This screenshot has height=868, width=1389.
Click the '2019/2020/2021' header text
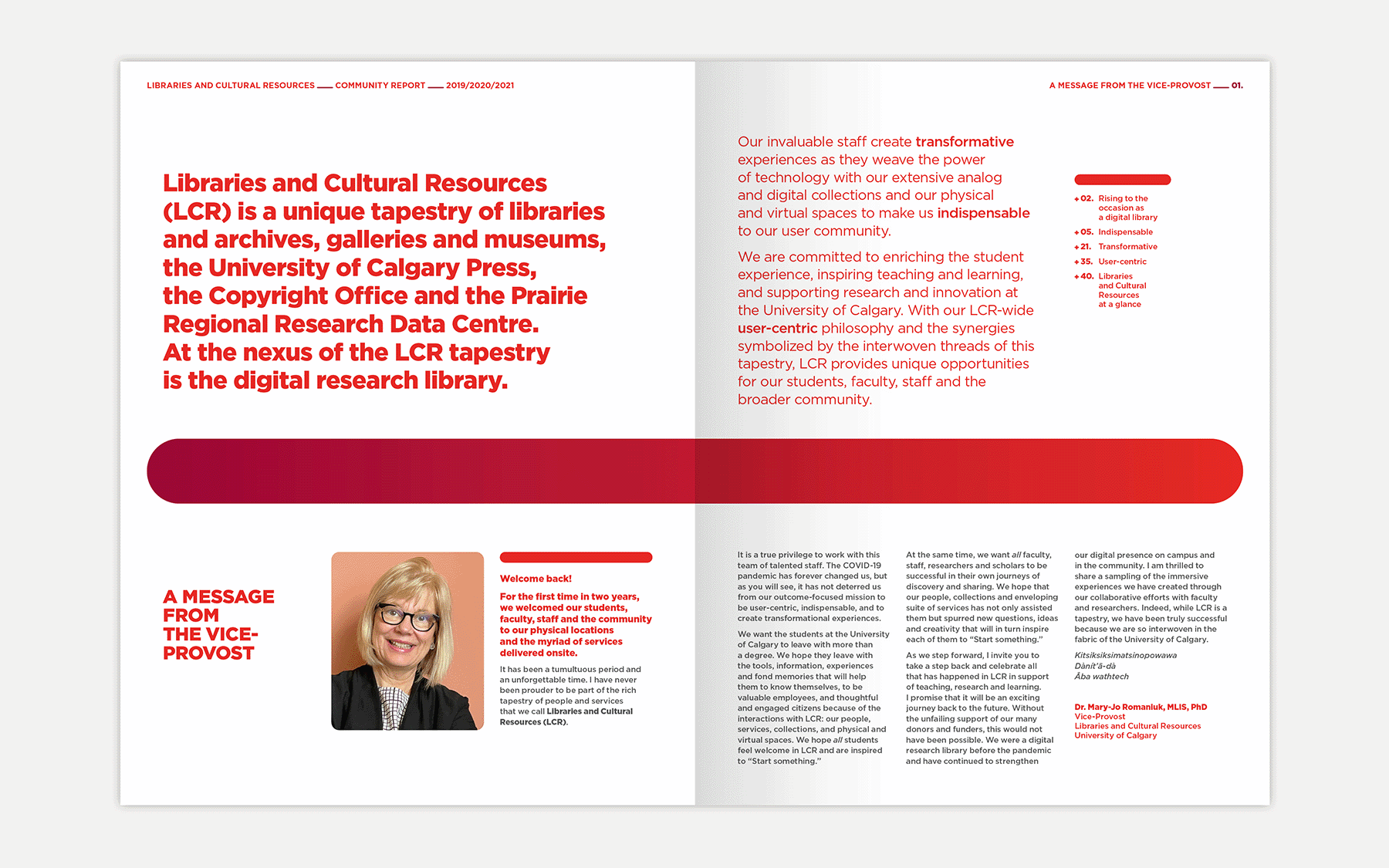click(x=480, y=86)
